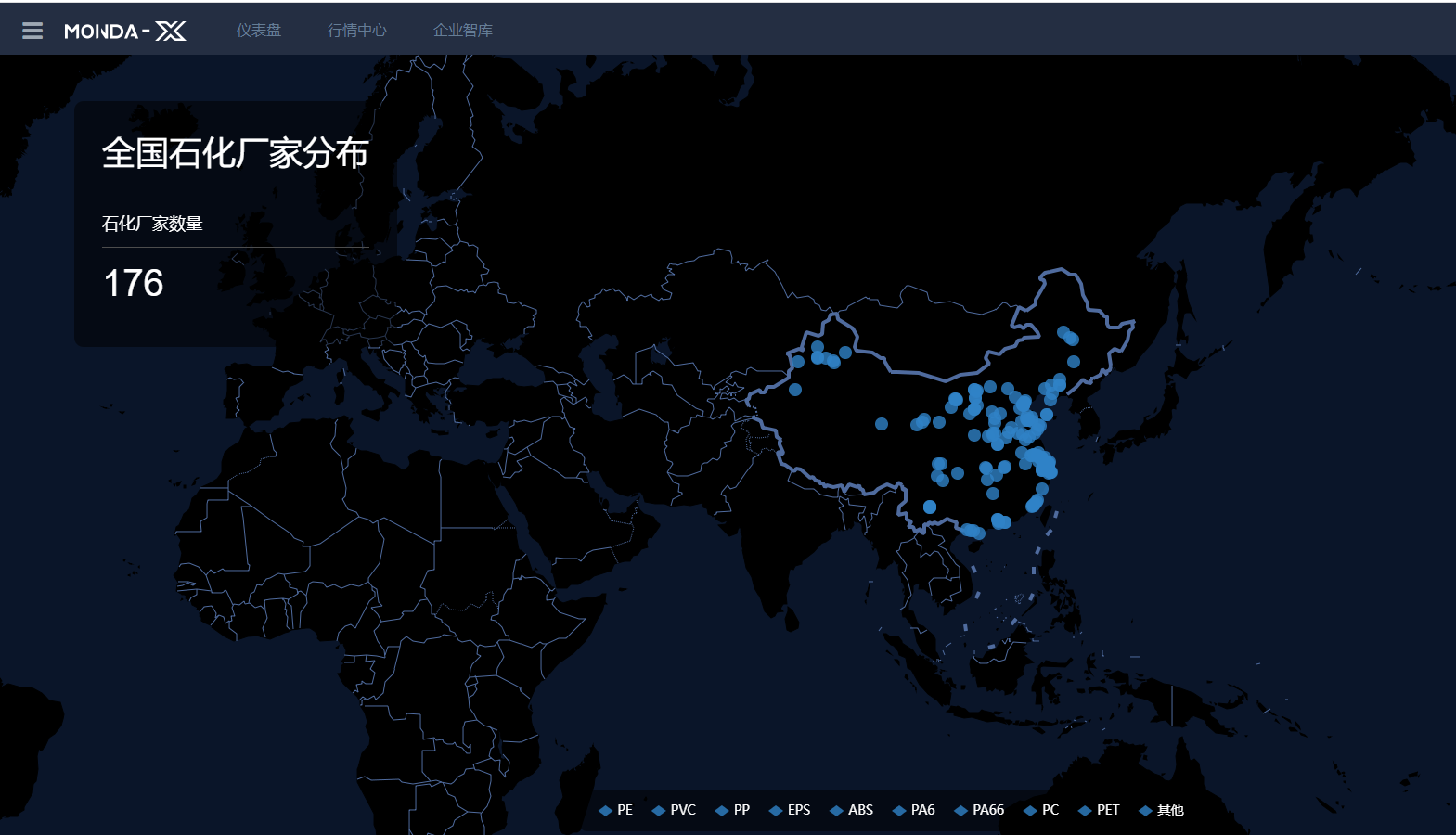
Task: Select the PA66 legend entry
Action: click(x=979, y=810)
